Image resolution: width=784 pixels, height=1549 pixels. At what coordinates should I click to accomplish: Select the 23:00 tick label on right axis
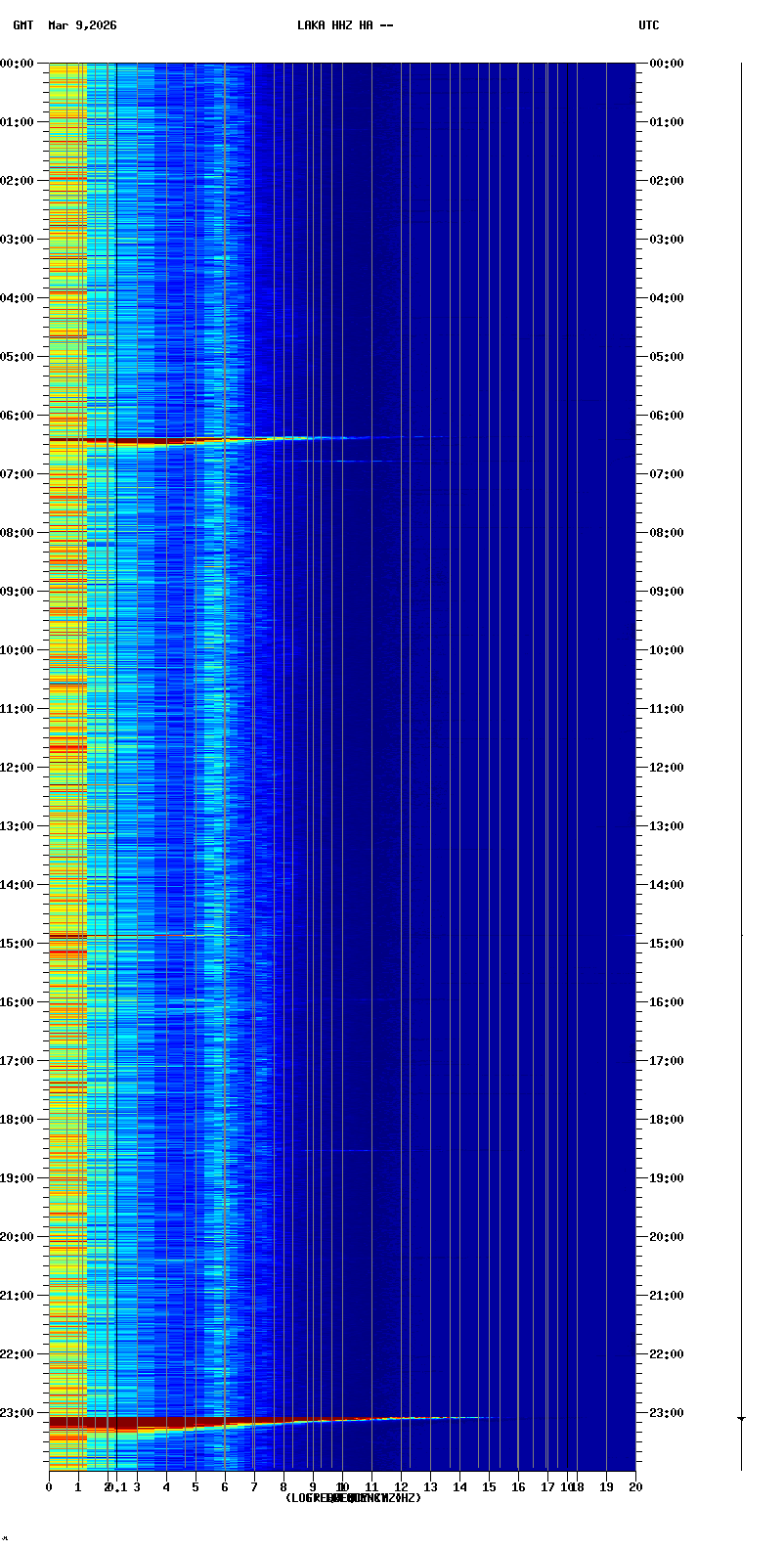click(x=667, y=1412)
